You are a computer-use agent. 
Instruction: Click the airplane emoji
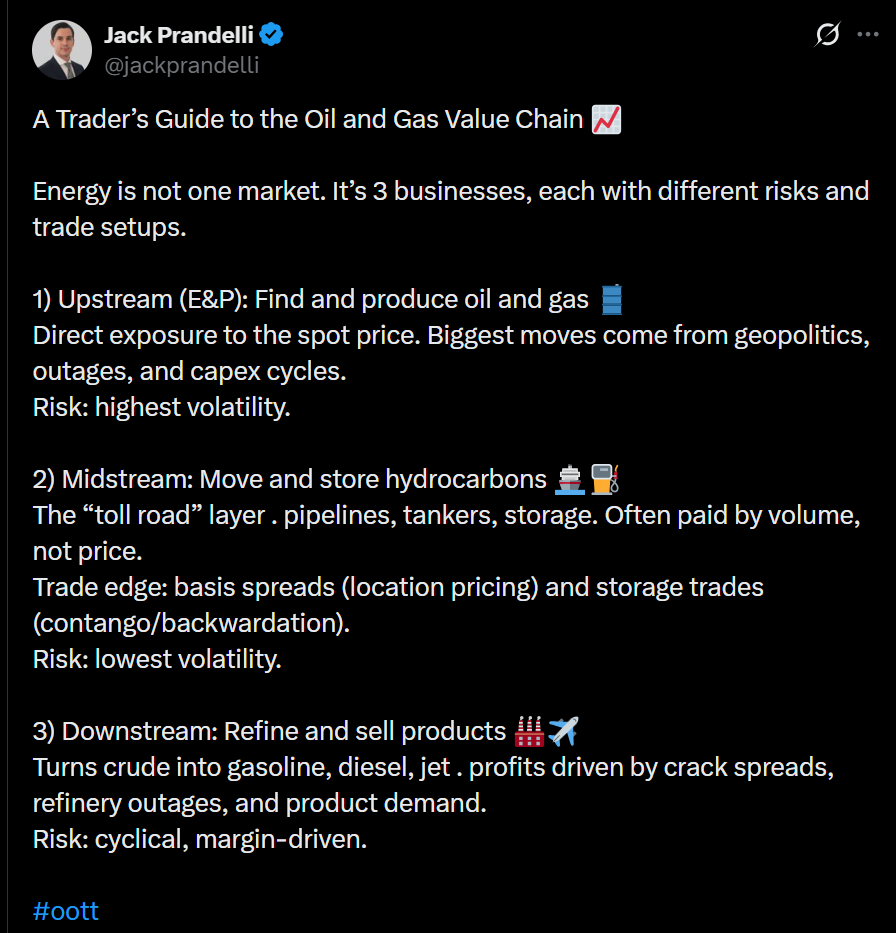point(564,731)
